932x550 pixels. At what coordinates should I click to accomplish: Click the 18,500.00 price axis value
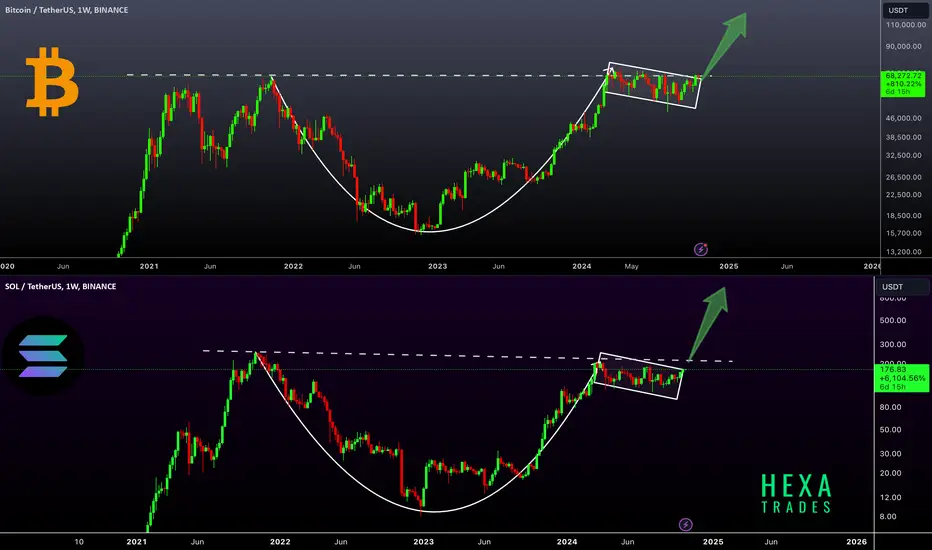click(904, 216)
